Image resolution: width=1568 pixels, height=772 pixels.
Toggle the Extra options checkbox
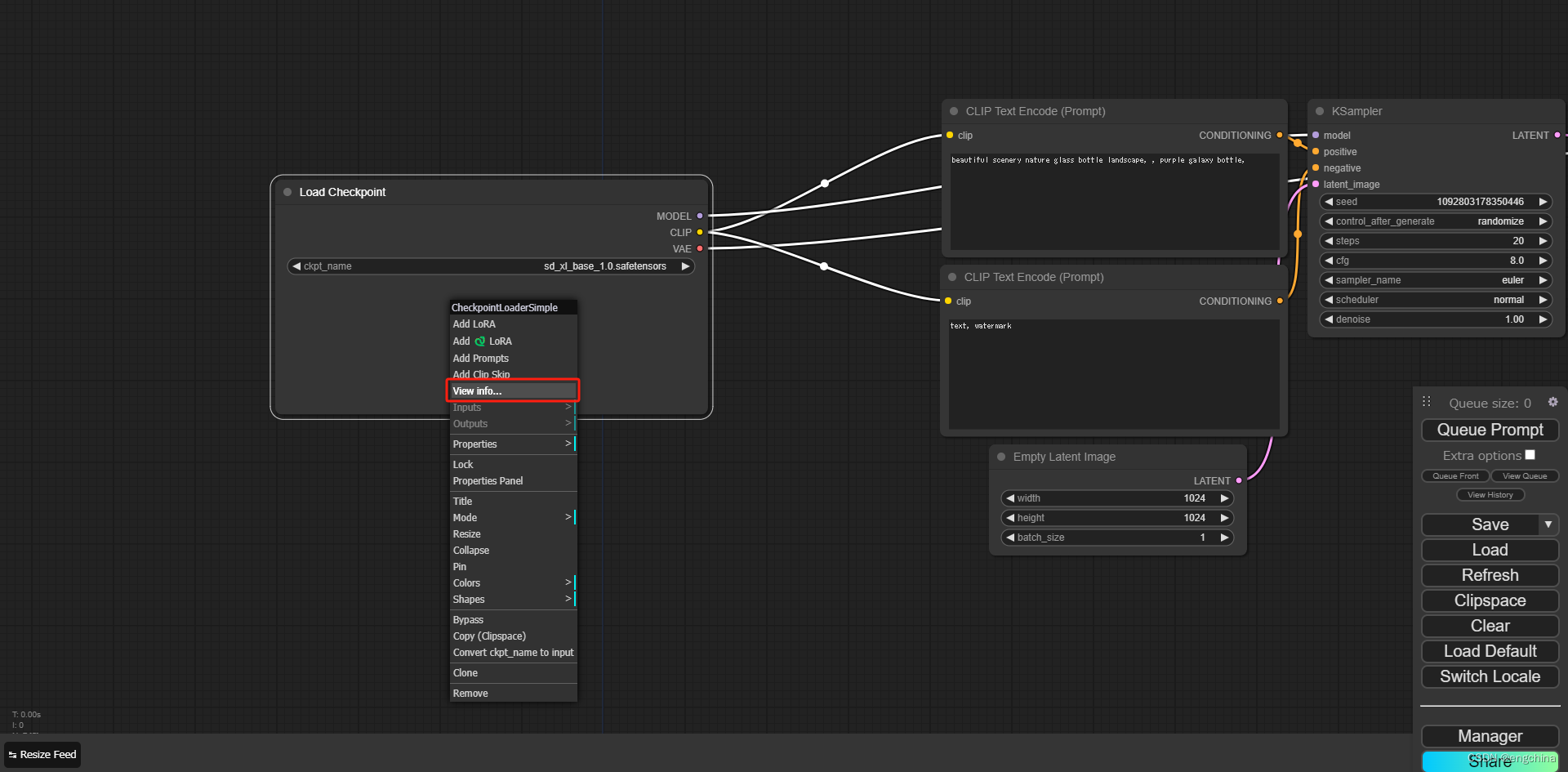click(1530, 455)
